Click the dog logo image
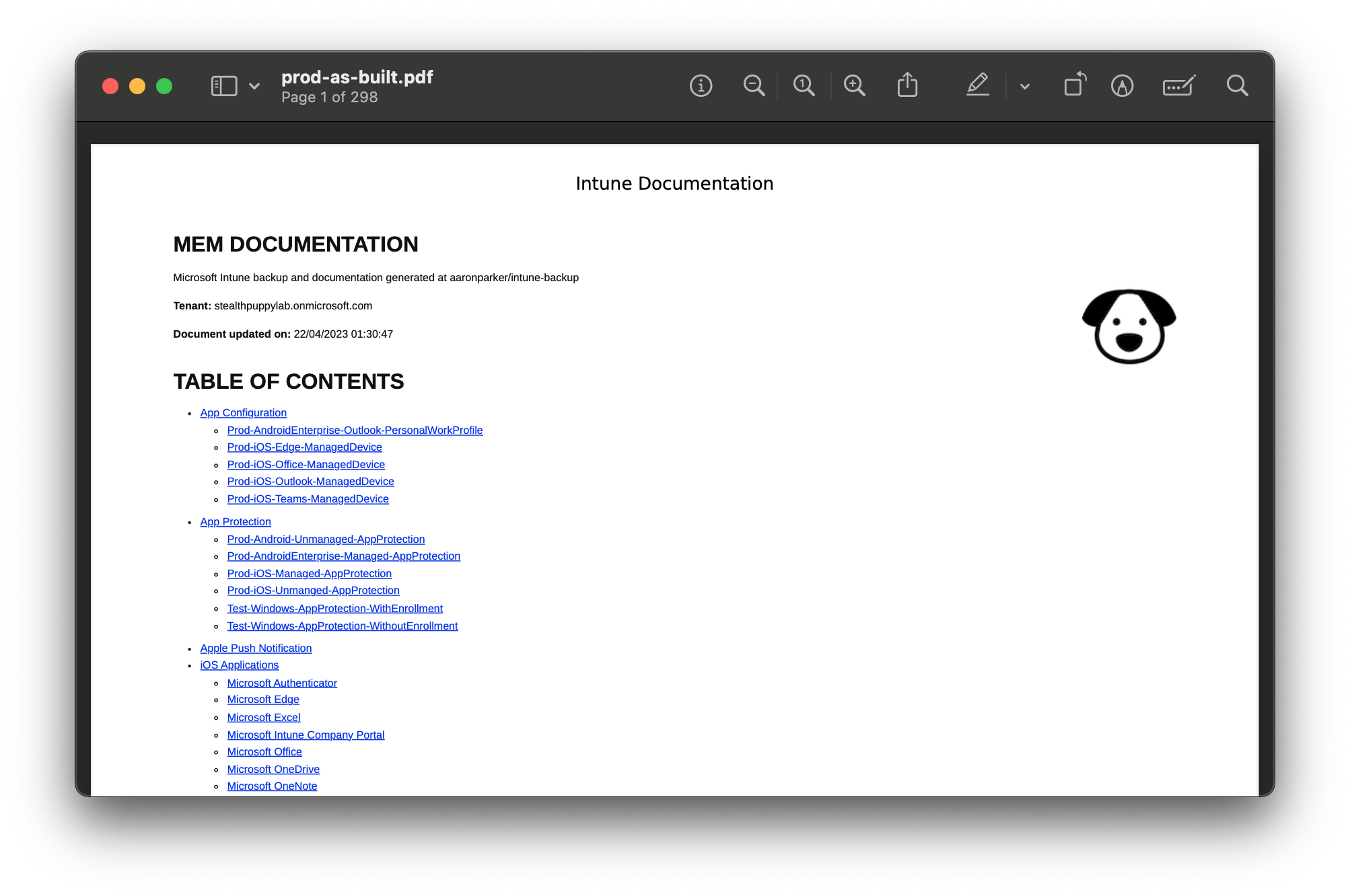Viewport: 1350px width, 896px height. coord(1129,327)
